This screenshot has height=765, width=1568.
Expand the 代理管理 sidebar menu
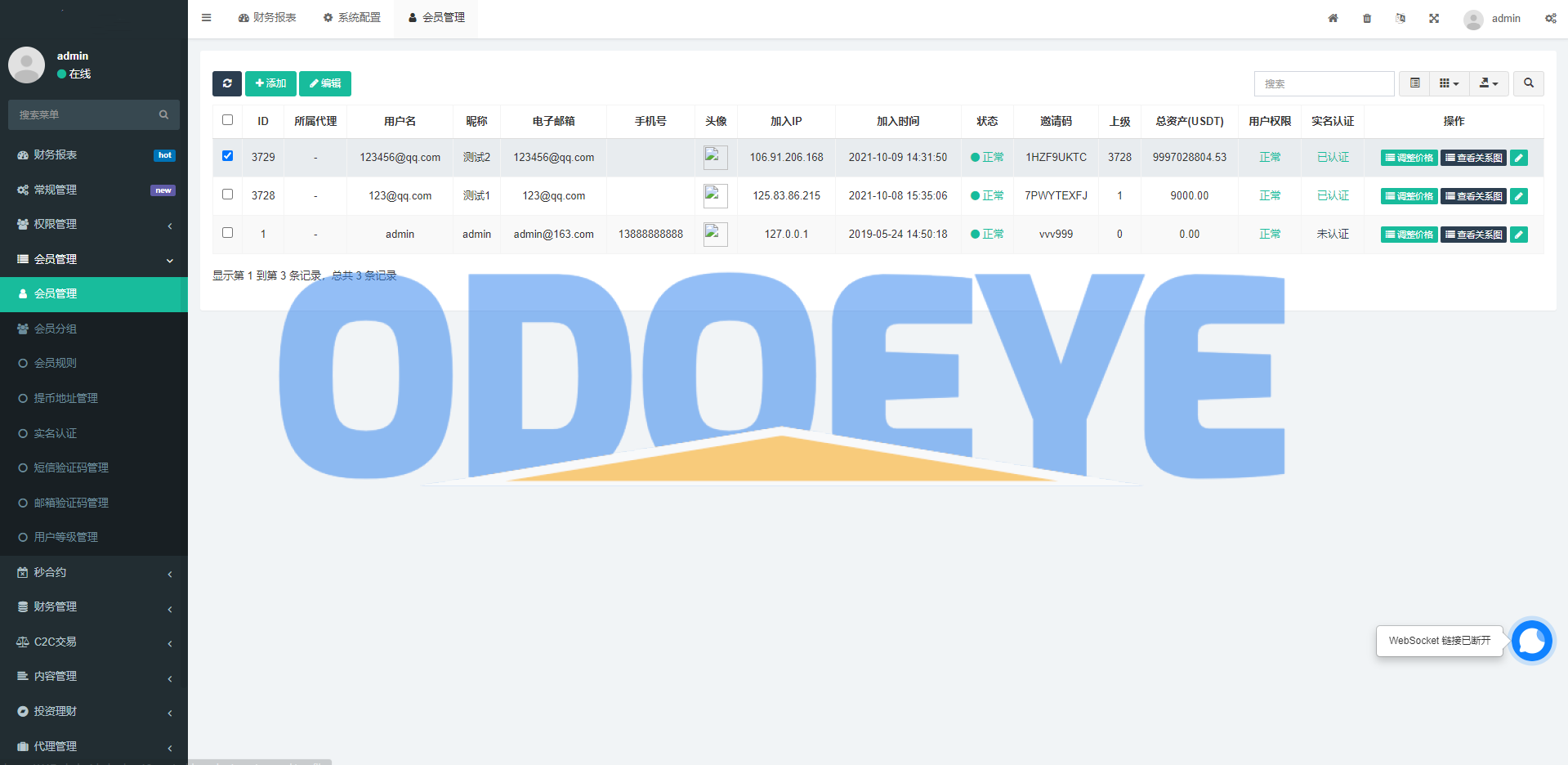click(94, 746)
